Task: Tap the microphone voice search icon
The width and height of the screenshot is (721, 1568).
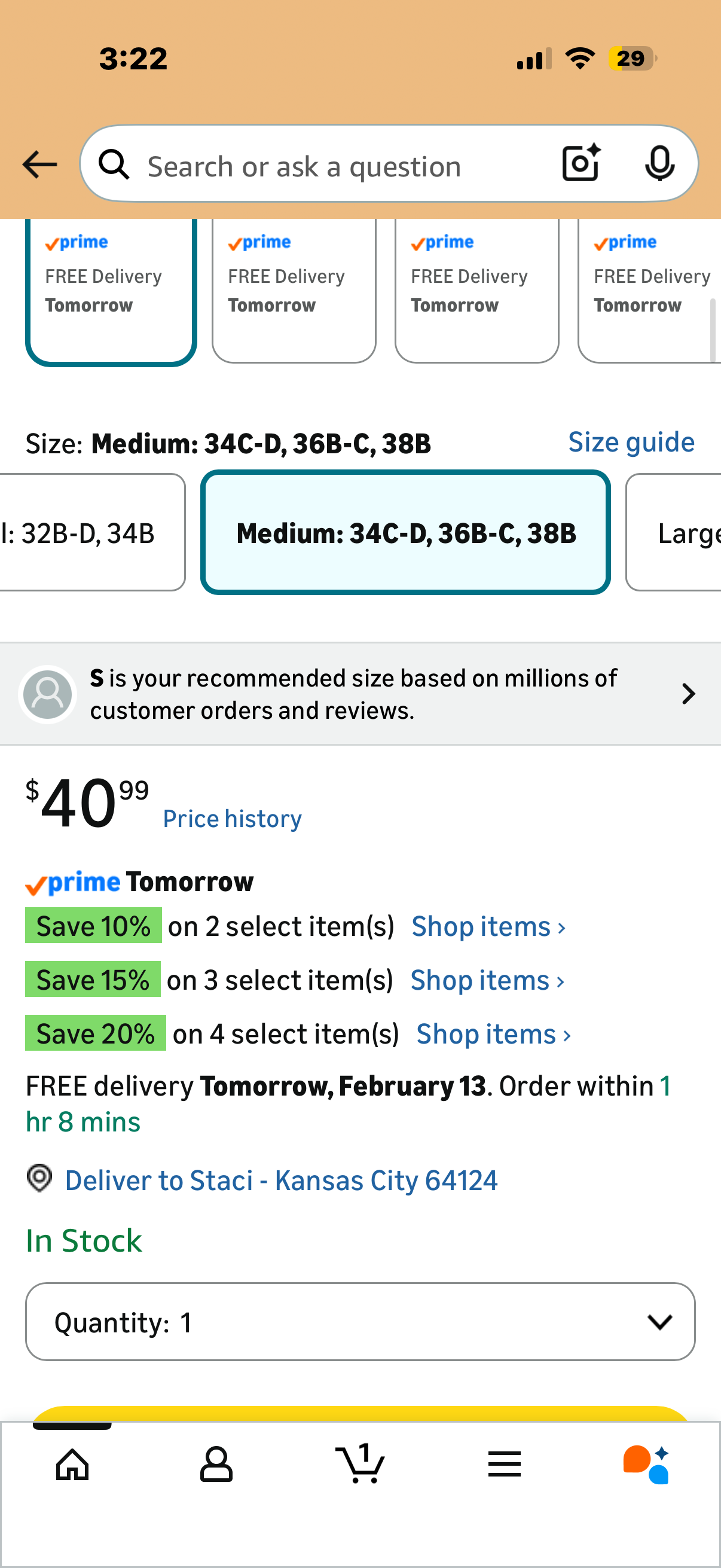Action: [659, 164]
